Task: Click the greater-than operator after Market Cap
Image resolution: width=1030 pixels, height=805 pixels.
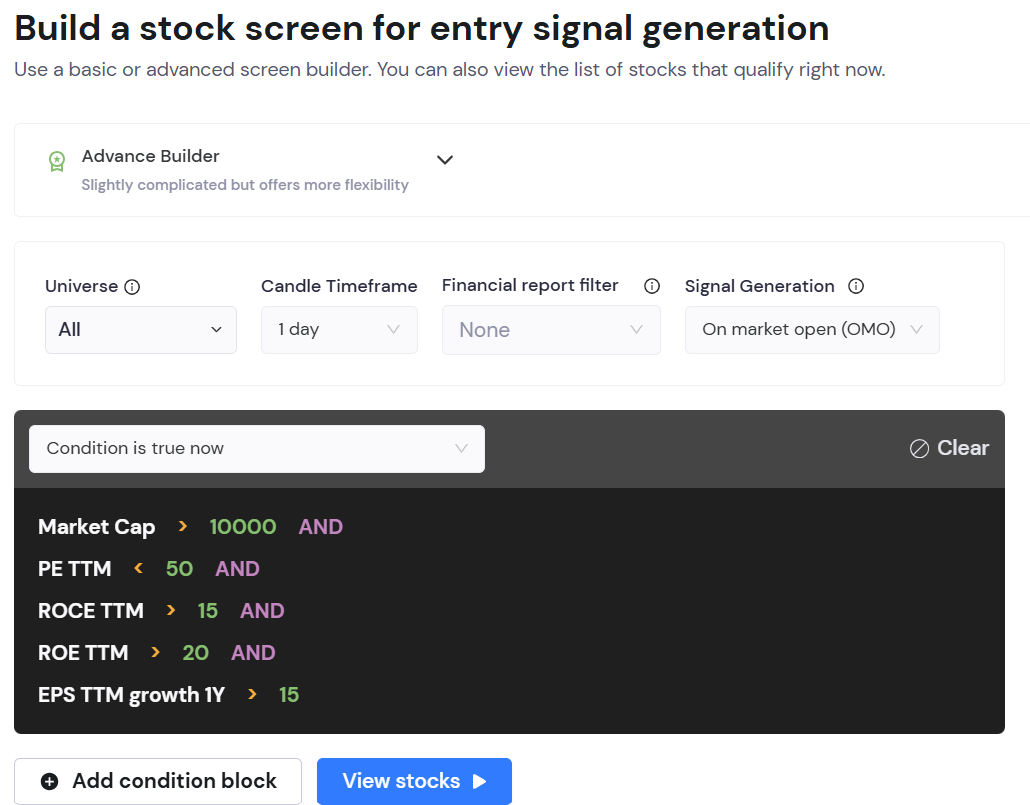Action: (182, 526)
